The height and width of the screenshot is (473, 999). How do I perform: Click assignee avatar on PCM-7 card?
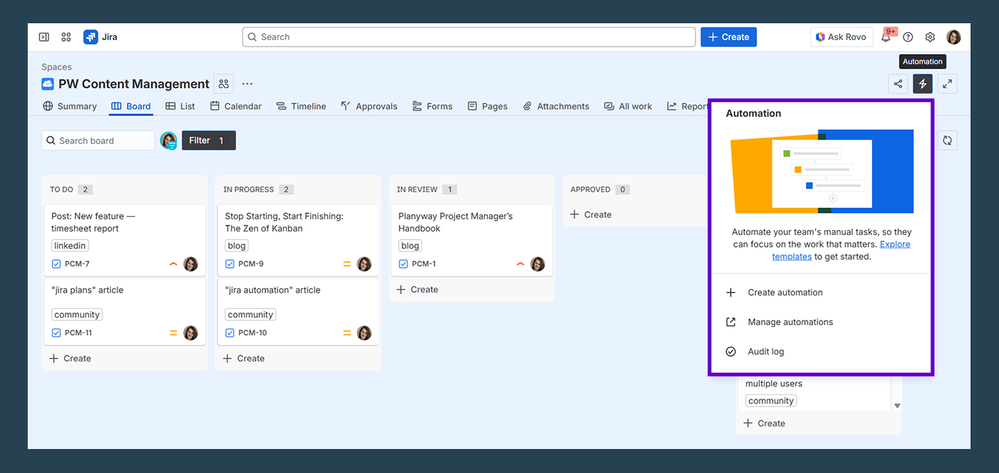tap(190, 264)
